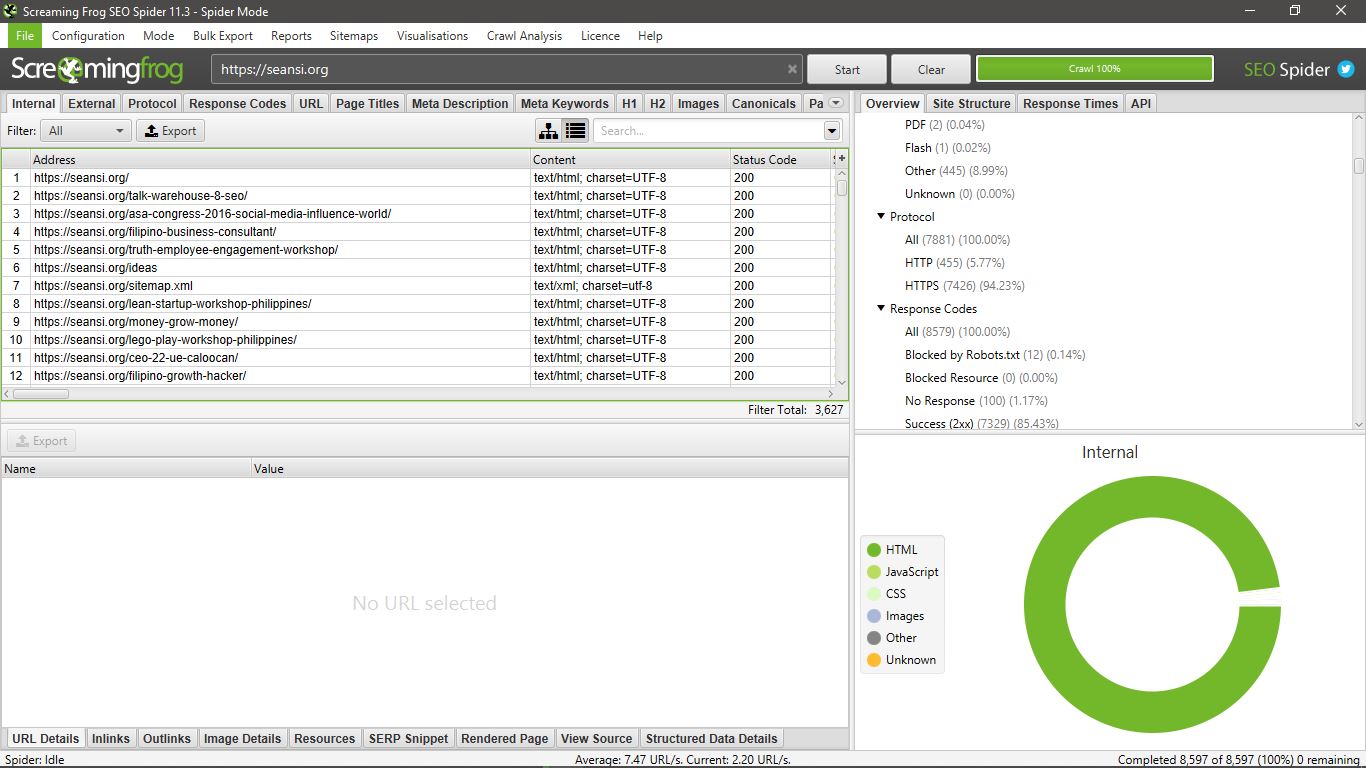Viewport: 1366px width, 768px height.
Task: Click the HTML legend color swatch
Action: coord(873,550)
